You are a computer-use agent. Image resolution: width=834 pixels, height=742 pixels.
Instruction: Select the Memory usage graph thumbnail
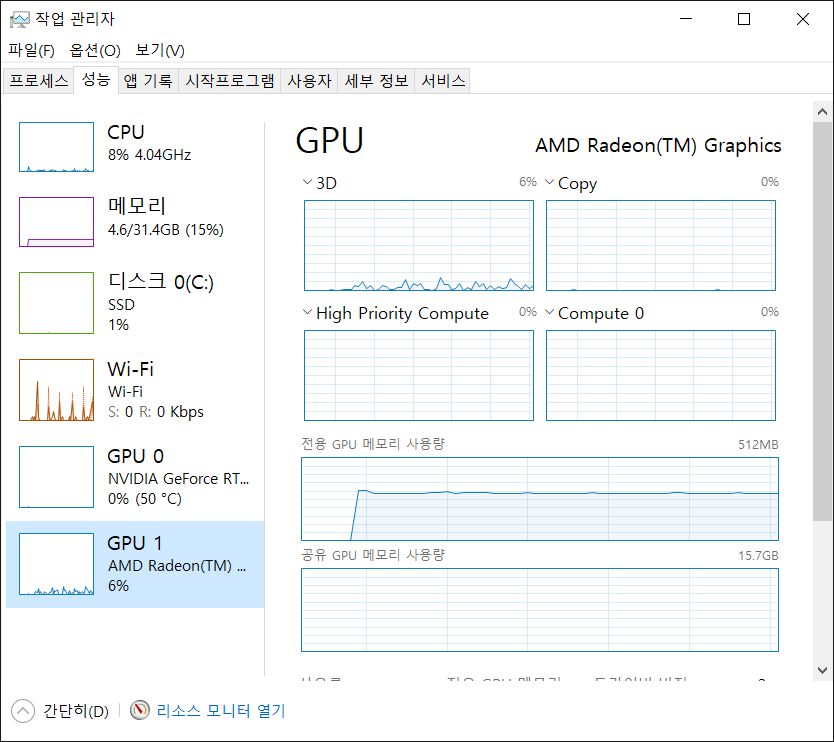[56, 221]
